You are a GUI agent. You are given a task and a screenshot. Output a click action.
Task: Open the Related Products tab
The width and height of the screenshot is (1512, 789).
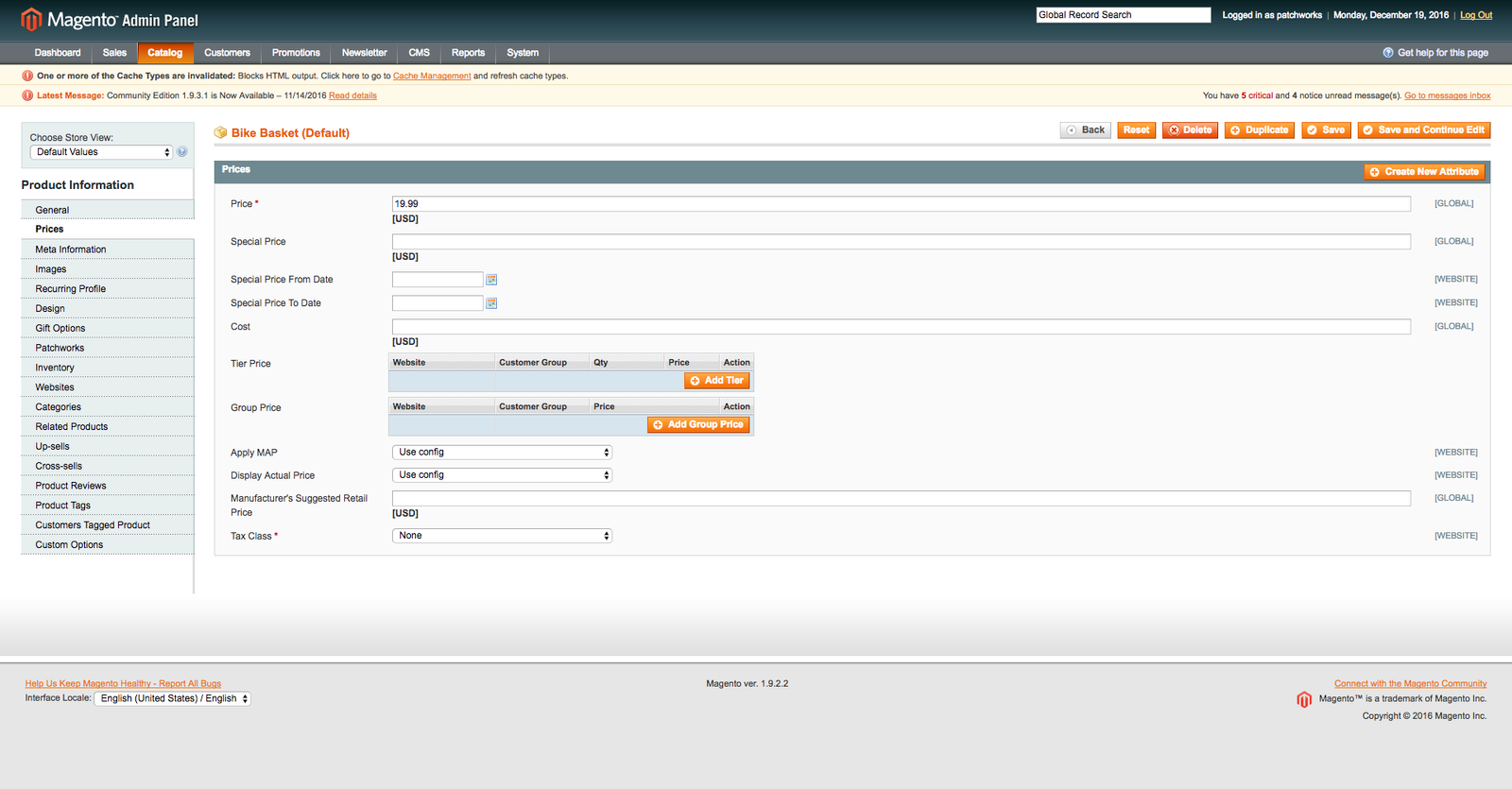click(108, 427)
